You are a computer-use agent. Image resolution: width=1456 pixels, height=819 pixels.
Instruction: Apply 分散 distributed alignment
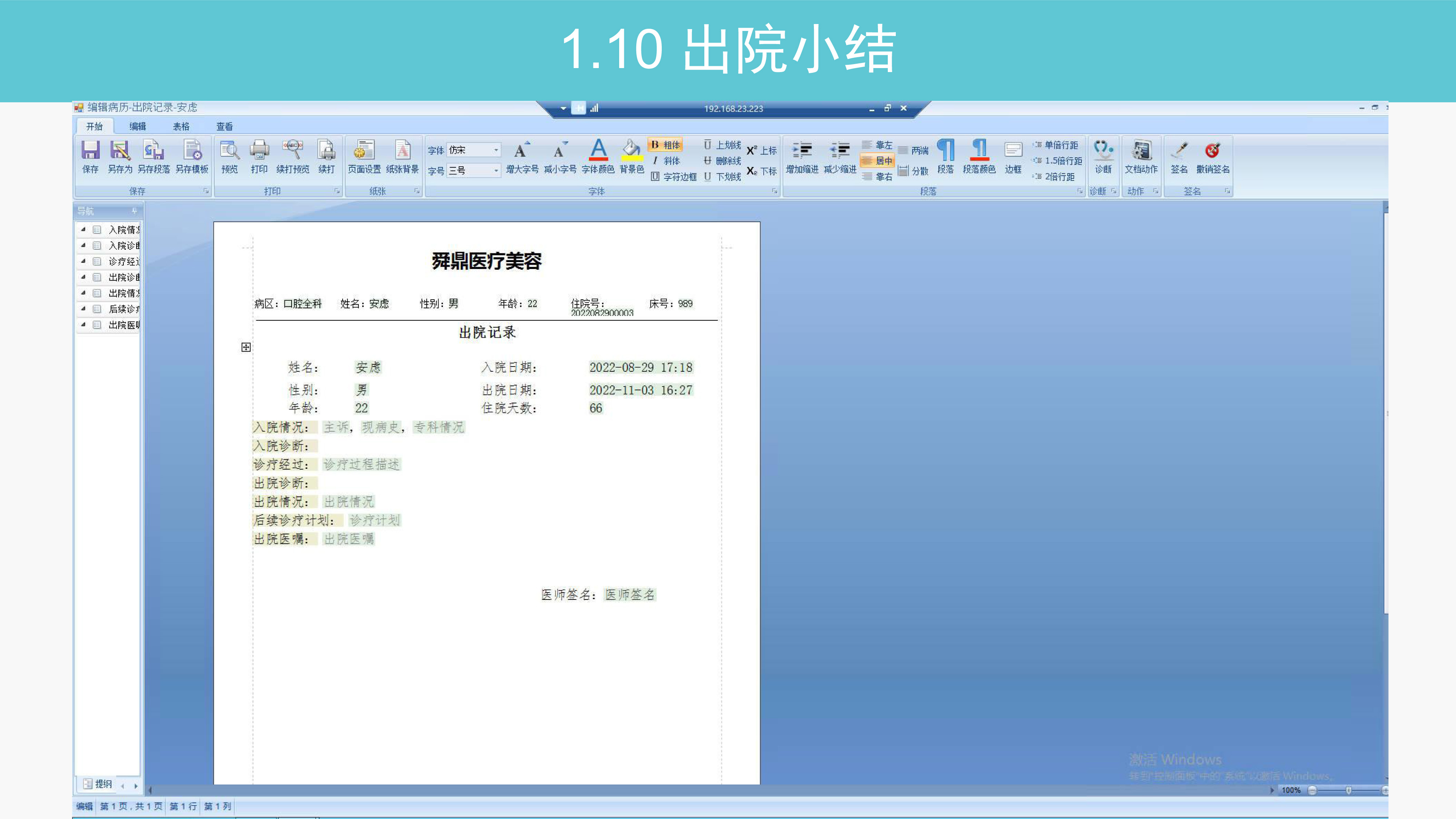pyautogui.click(x=913, y=171)
